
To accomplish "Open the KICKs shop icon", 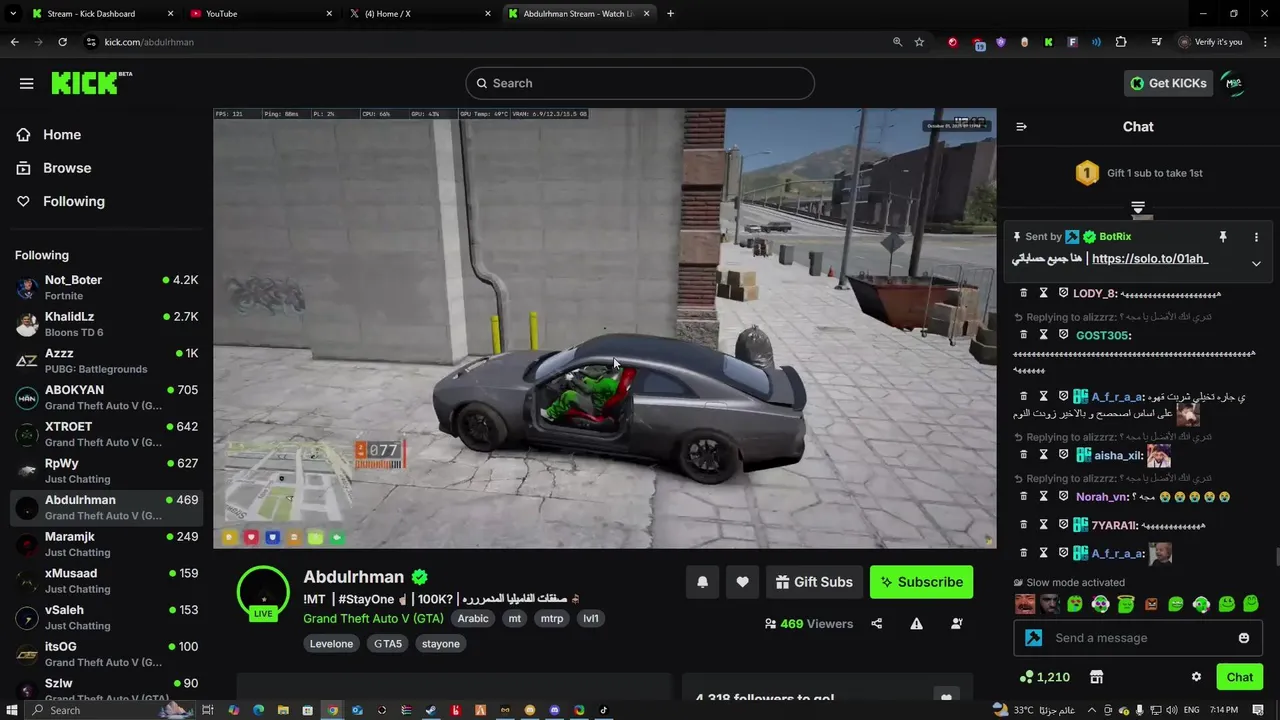I will point(1096,677).
